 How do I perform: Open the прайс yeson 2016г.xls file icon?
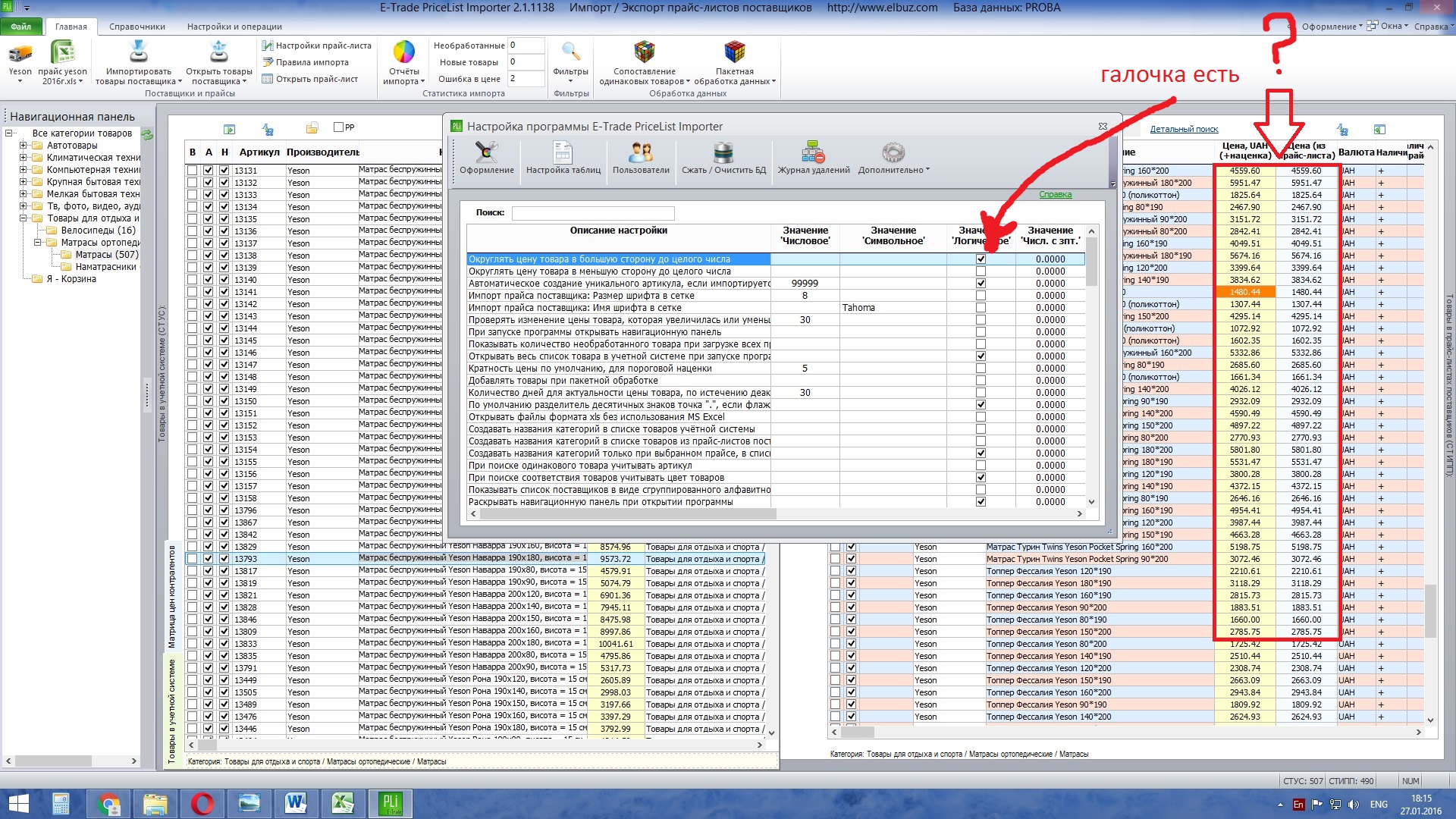(62, 53)
